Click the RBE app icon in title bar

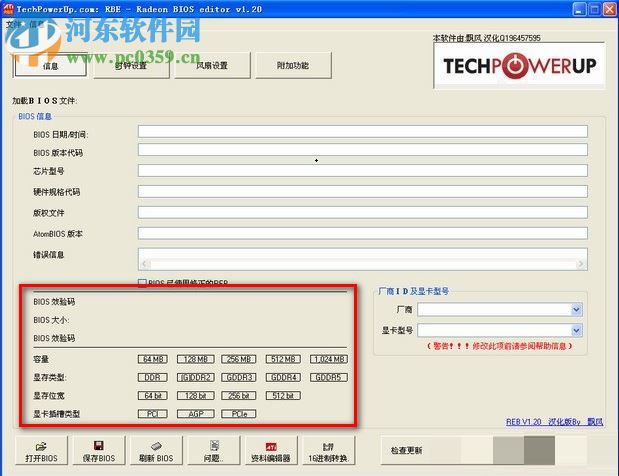(x=8, y=9)
